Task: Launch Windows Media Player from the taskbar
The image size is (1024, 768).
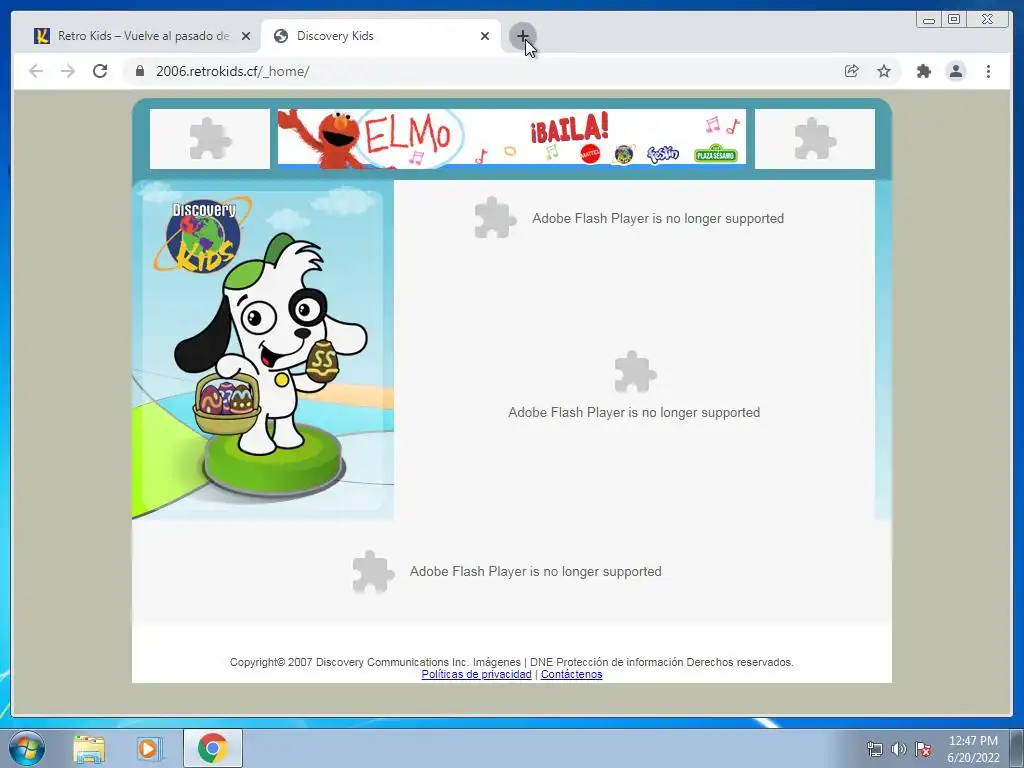Action: pos(149,749)
